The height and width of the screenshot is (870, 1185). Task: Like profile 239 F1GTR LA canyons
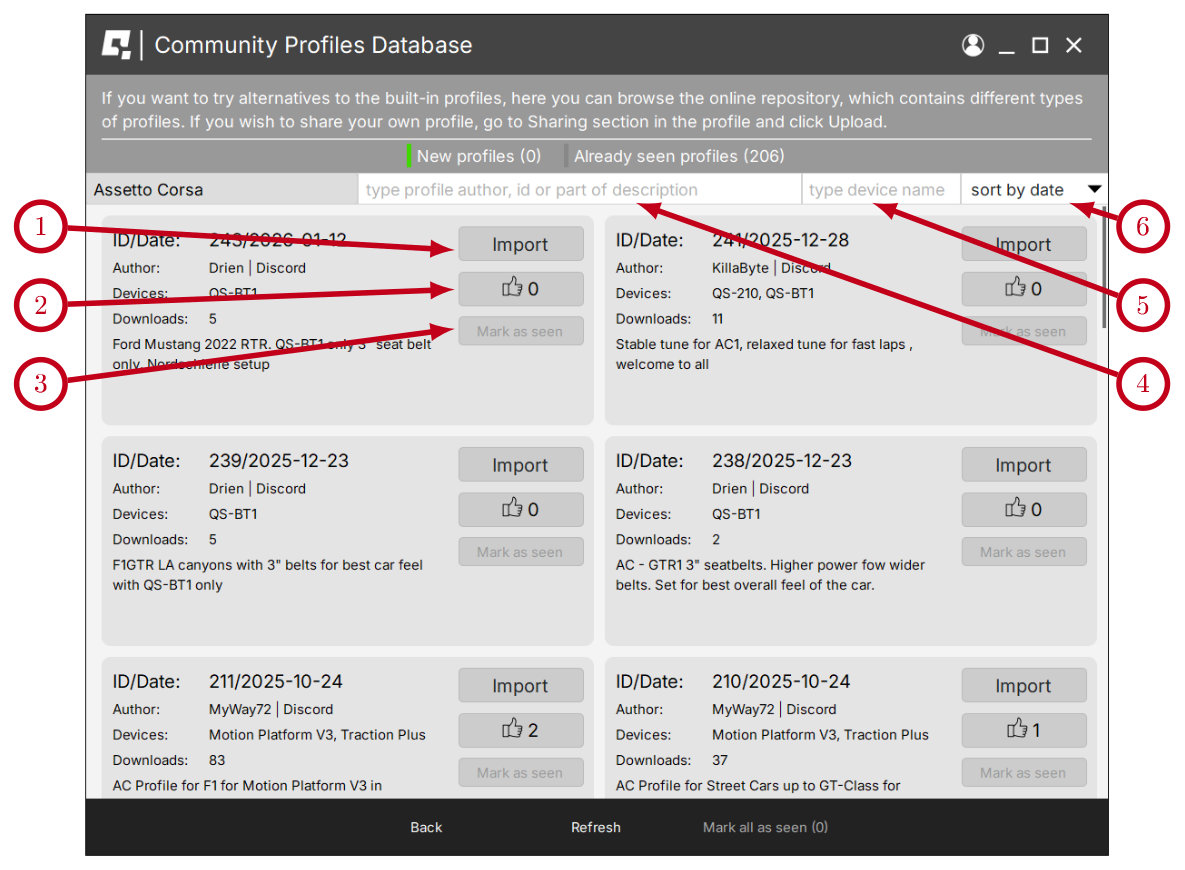(x=520, y=510)
